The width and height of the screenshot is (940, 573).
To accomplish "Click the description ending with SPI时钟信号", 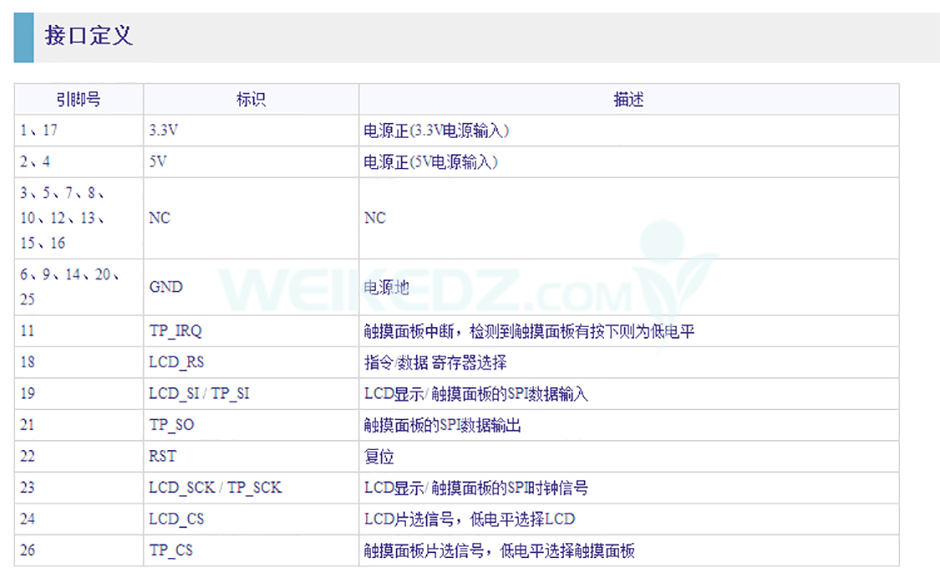I will [x=476, y=488].
